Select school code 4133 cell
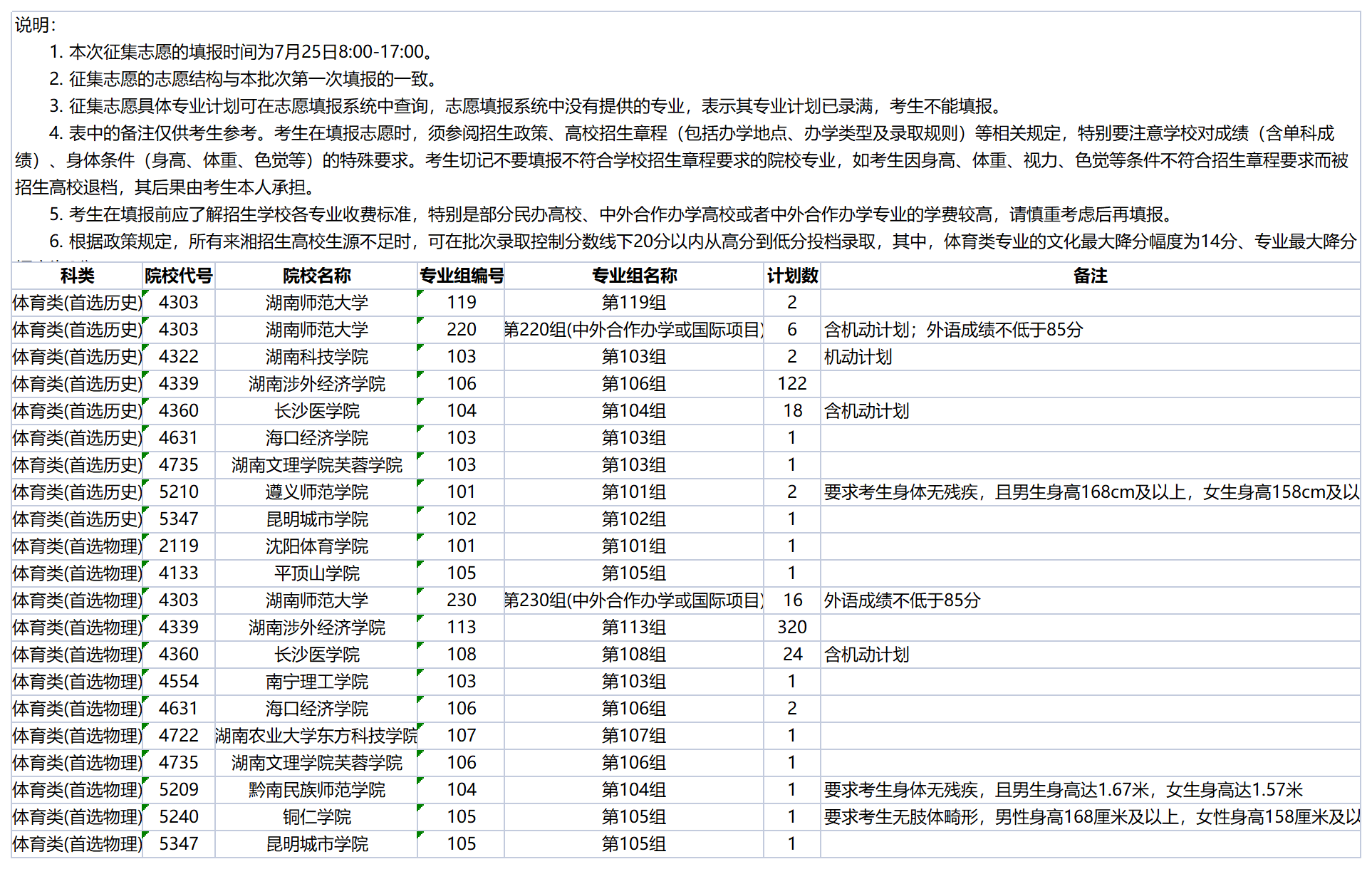Image resolution: width=1372 pixels, height=869 pixels. point(179,573)
